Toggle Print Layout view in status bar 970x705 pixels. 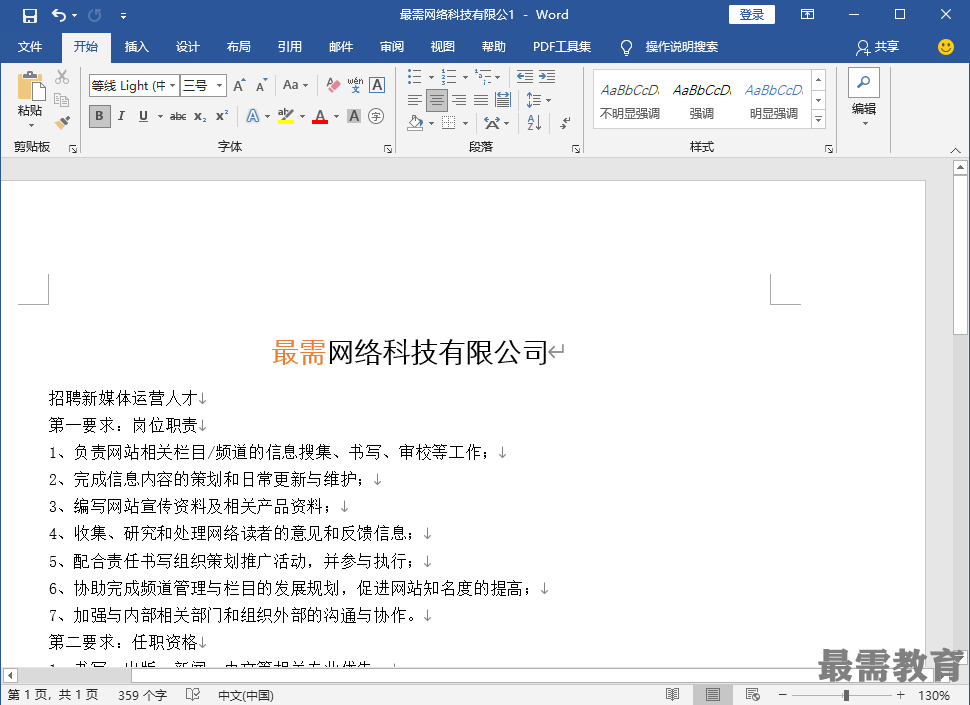coord(713,694)
